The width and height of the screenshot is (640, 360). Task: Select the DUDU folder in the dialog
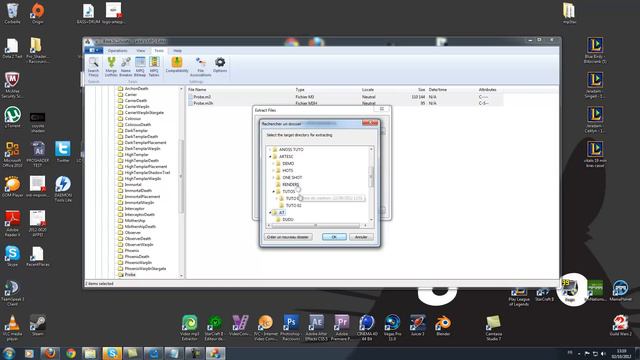288,220
